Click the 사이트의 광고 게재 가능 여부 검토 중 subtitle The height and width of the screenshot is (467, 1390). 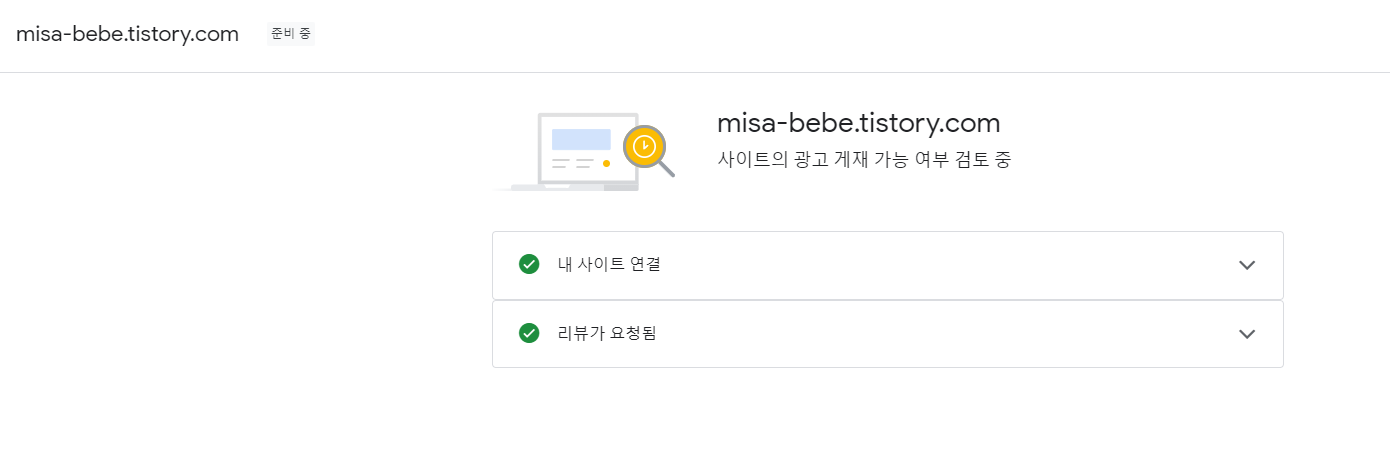tap(864, 159)
